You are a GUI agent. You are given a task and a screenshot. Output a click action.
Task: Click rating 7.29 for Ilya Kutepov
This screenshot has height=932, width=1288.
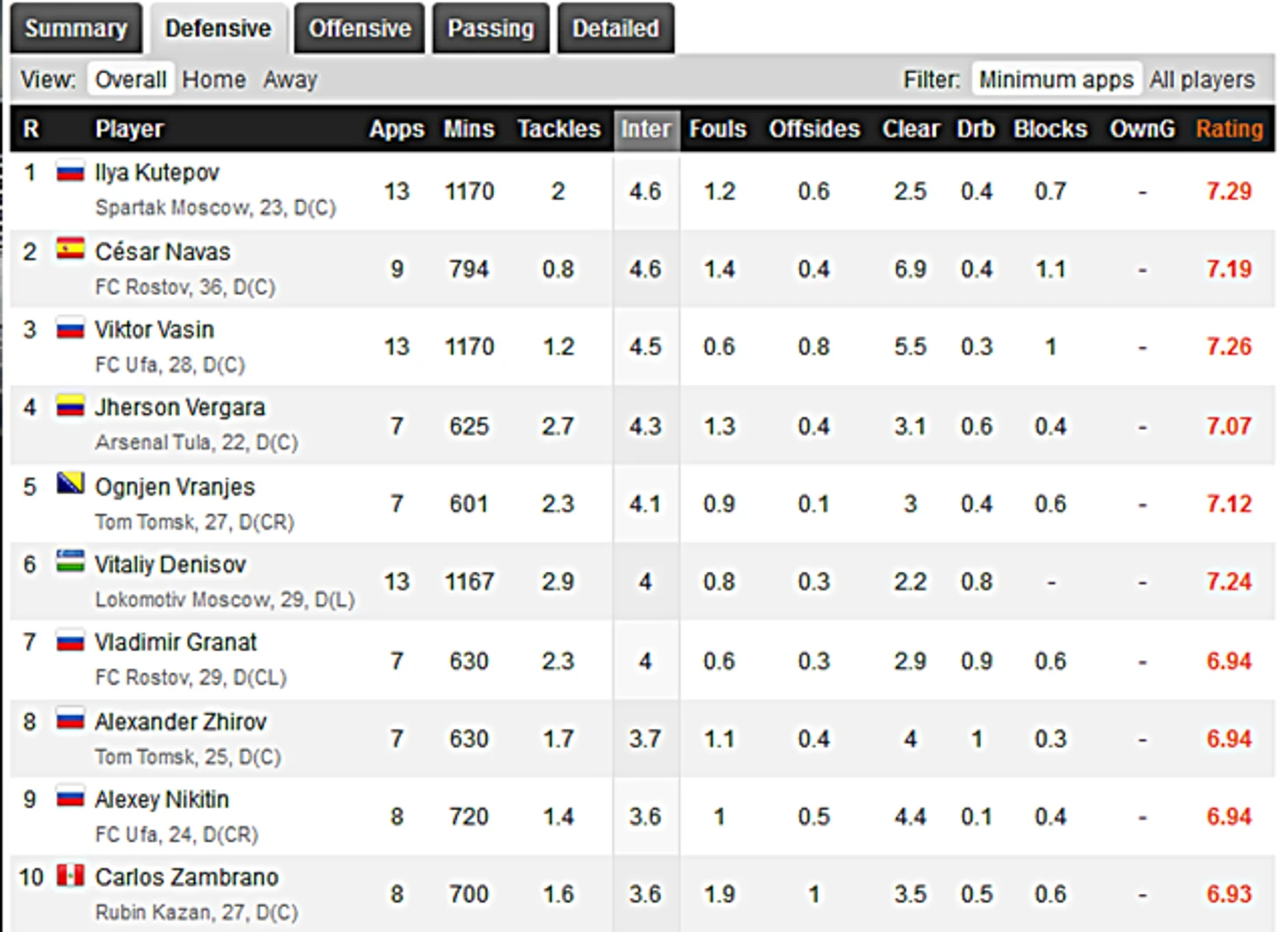coord(1229,192)
